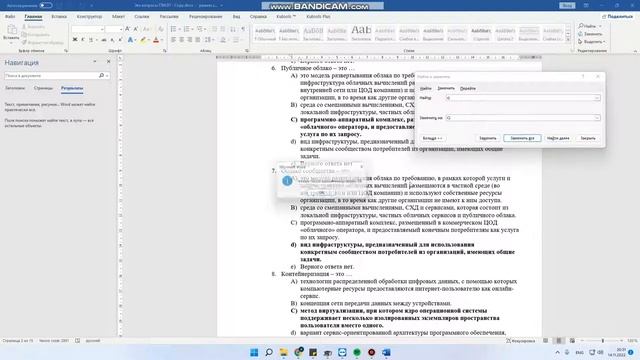Create a numbered list

187,29
